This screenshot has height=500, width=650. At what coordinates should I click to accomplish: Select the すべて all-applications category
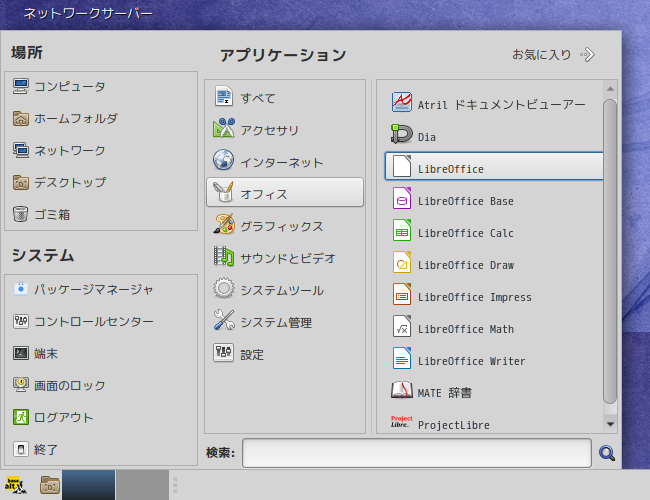click(285, 98)
